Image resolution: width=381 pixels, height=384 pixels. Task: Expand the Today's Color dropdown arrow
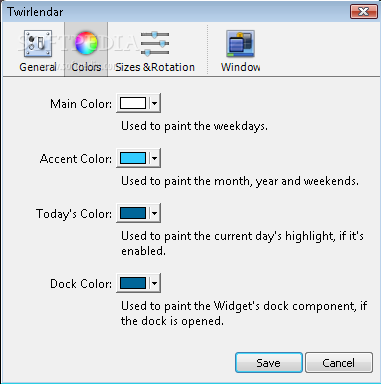154,213
